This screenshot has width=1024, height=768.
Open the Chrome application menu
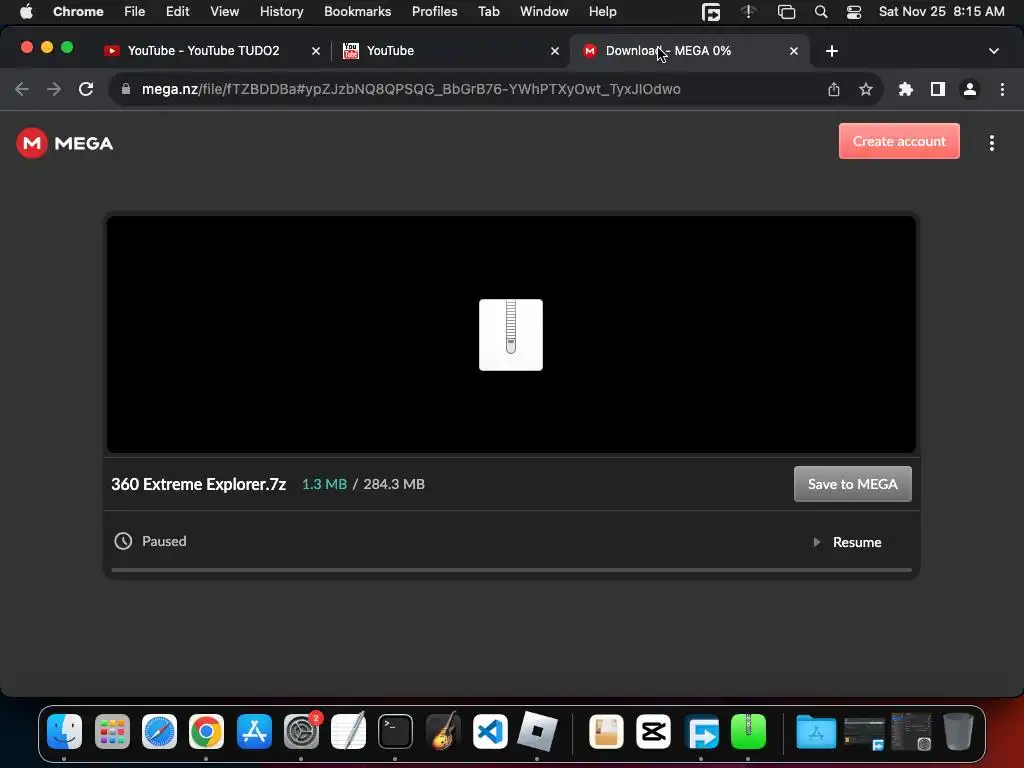point(78,11)
